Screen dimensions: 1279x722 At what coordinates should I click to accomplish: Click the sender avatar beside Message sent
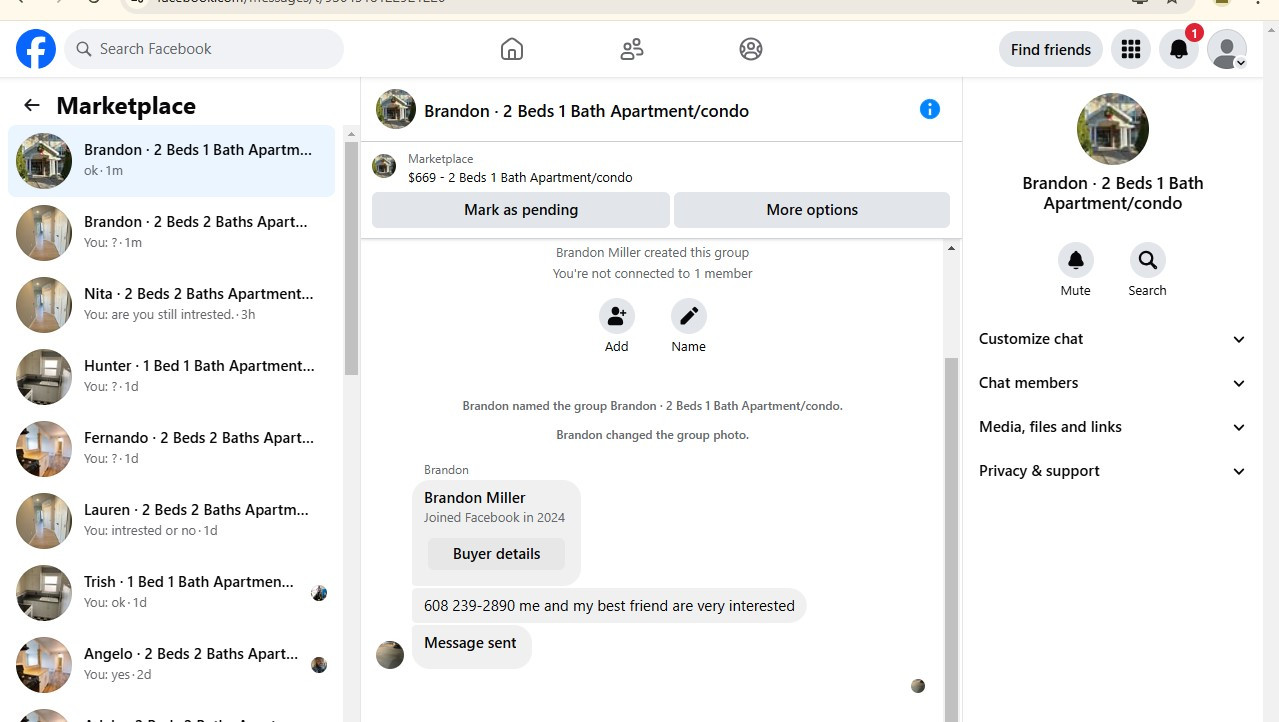(390, 655)
